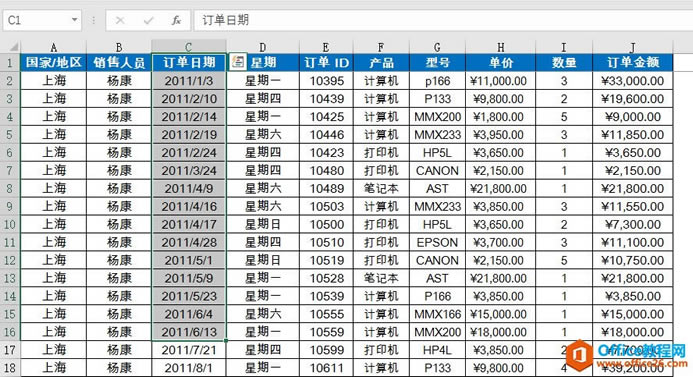Click the formula bar showing 订单日期
This screenshot has height=377, width=693.
[443, 20]
